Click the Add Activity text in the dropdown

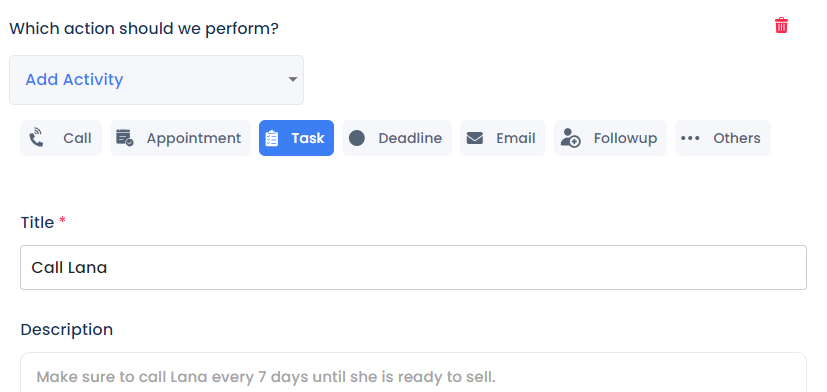[x=74, y=80]
